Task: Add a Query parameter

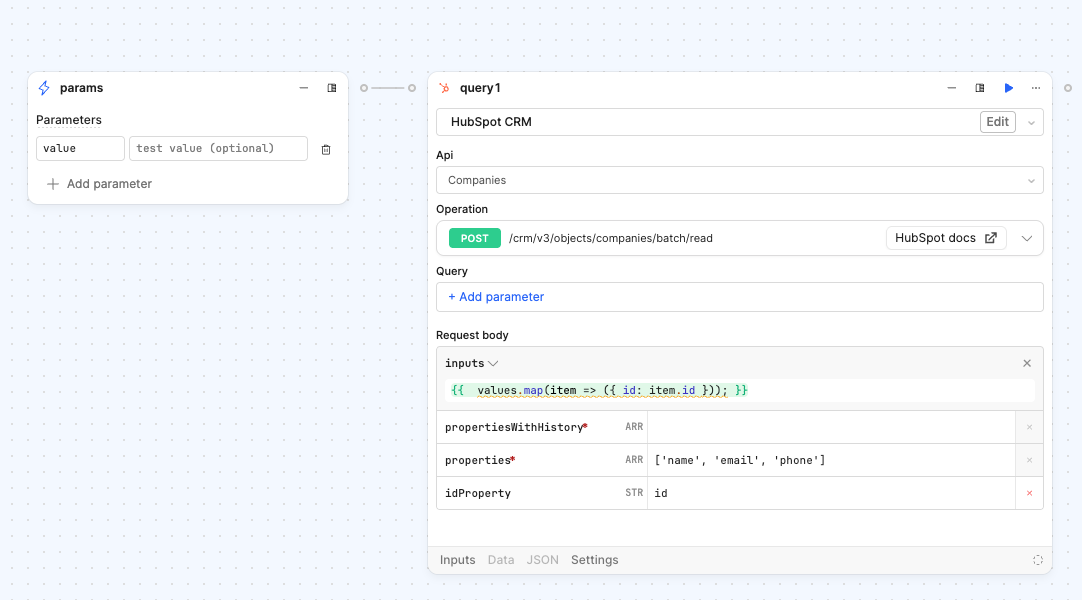Action: (x=496, y=297)
